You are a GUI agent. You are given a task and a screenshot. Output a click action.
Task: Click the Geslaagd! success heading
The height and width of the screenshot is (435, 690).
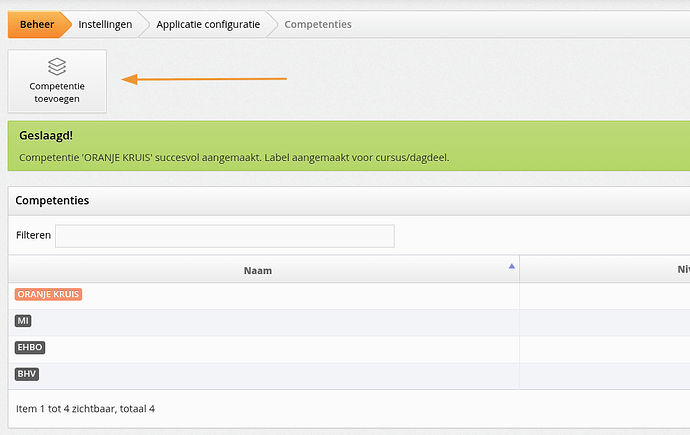46,136
